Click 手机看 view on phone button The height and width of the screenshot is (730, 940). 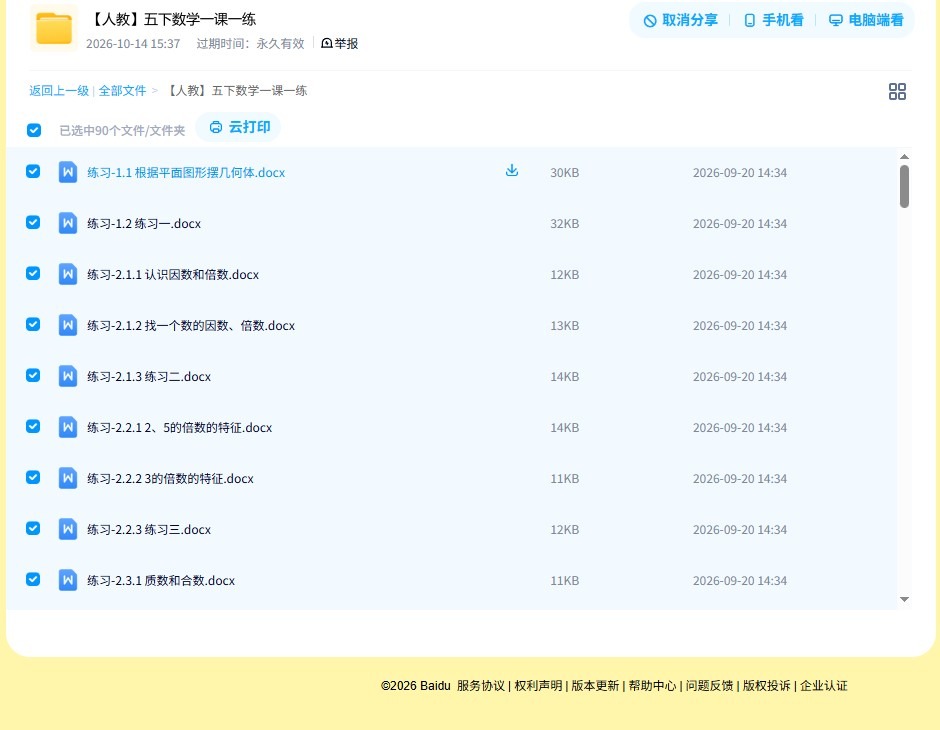coord(773,20)
